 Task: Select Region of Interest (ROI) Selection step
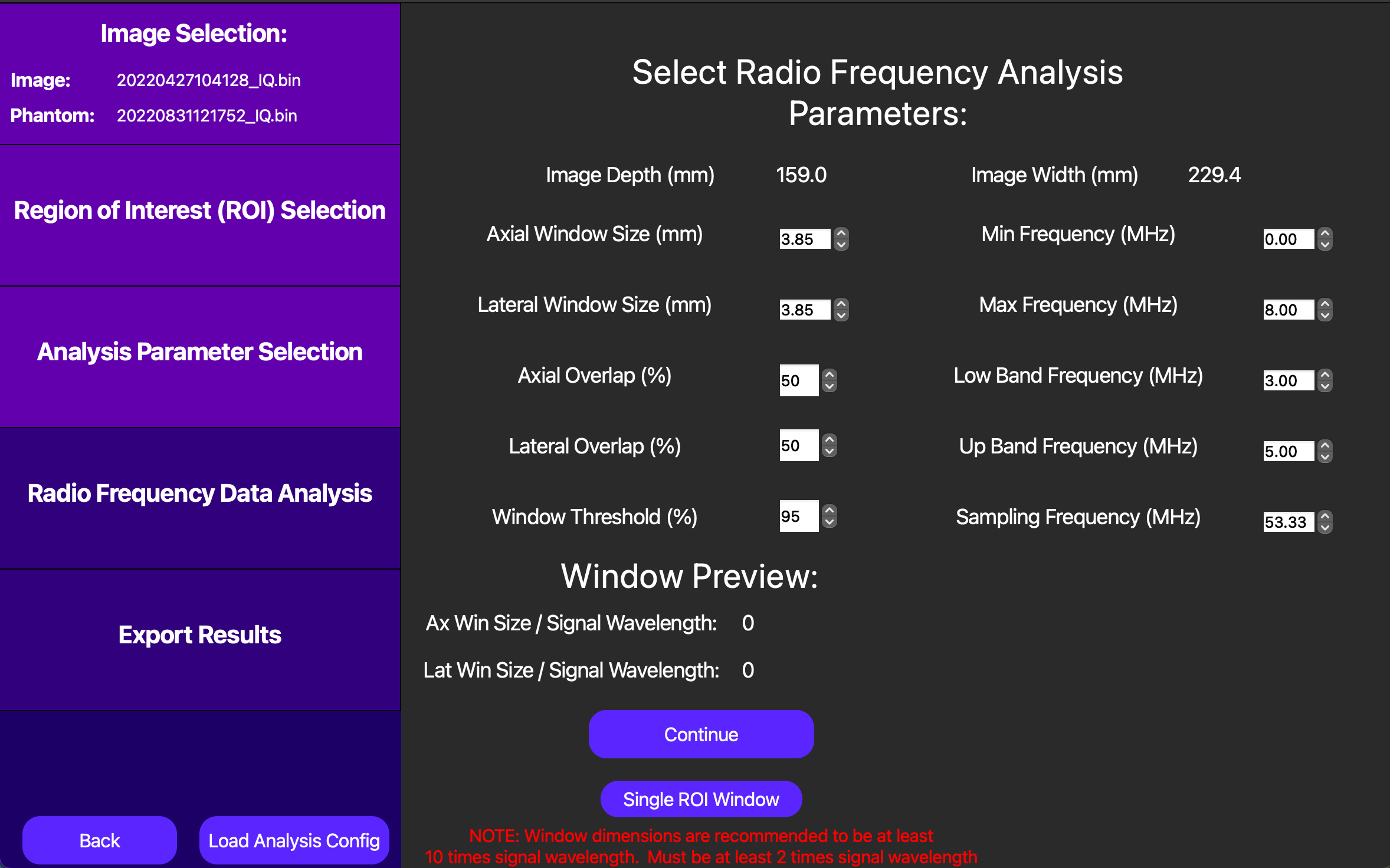200,215
